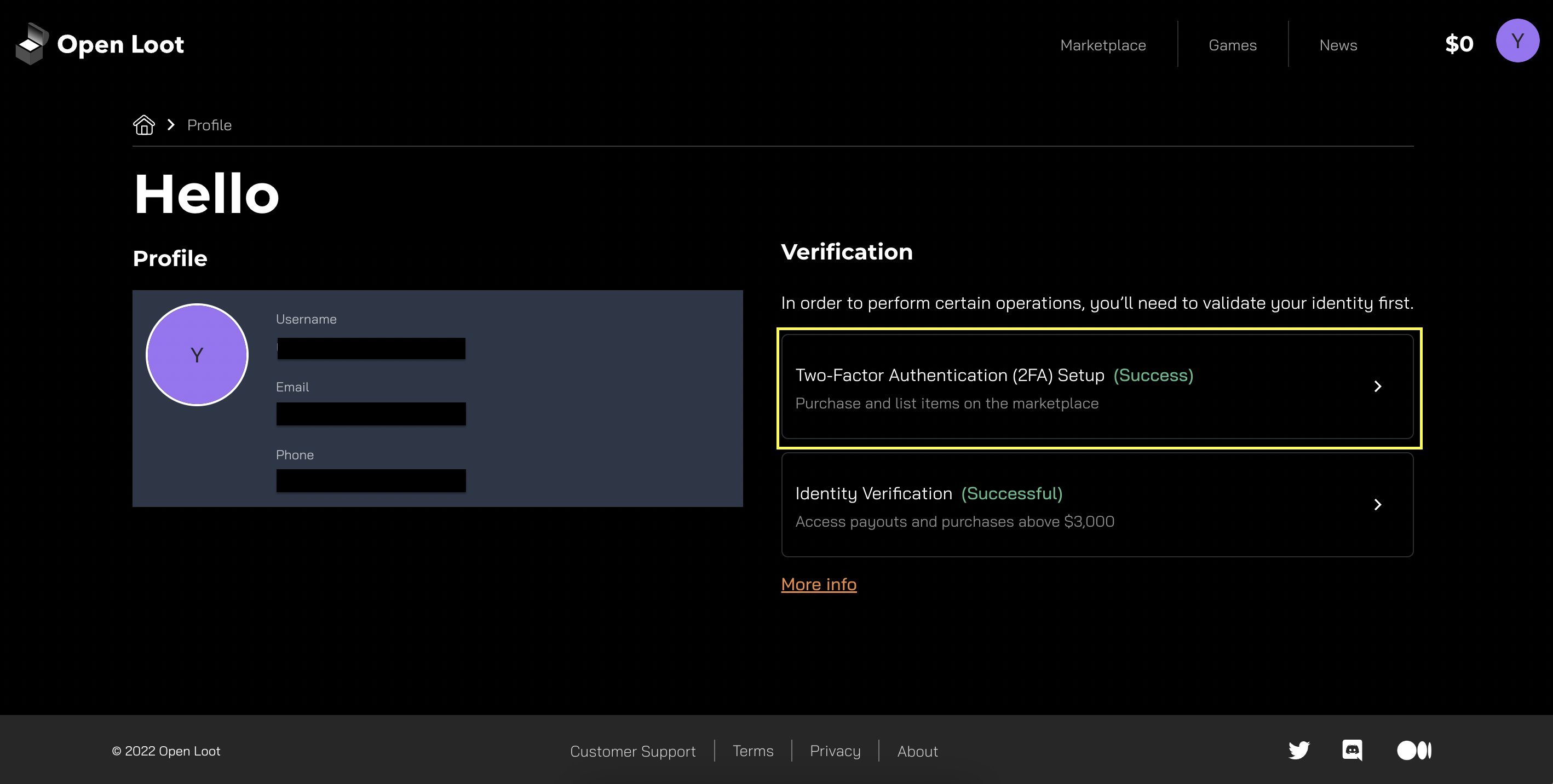This screenshot has height=784, width=1553.
Task: Open the Marketplace nav item
Action: point(1103,45)
